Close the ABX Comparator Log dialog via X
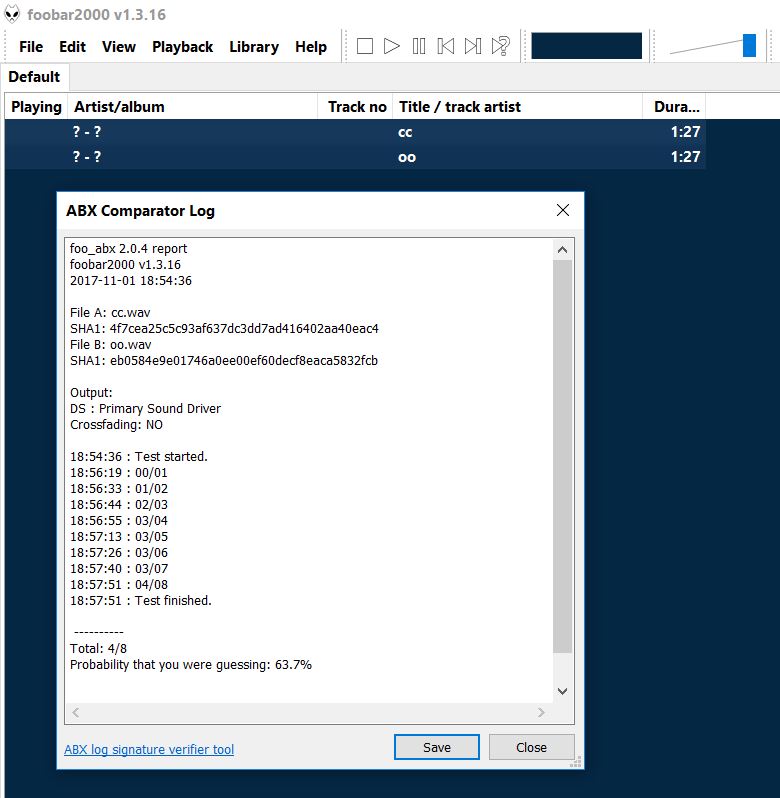Viewport: 780px width, 798px height. click(x=562, y=210)
